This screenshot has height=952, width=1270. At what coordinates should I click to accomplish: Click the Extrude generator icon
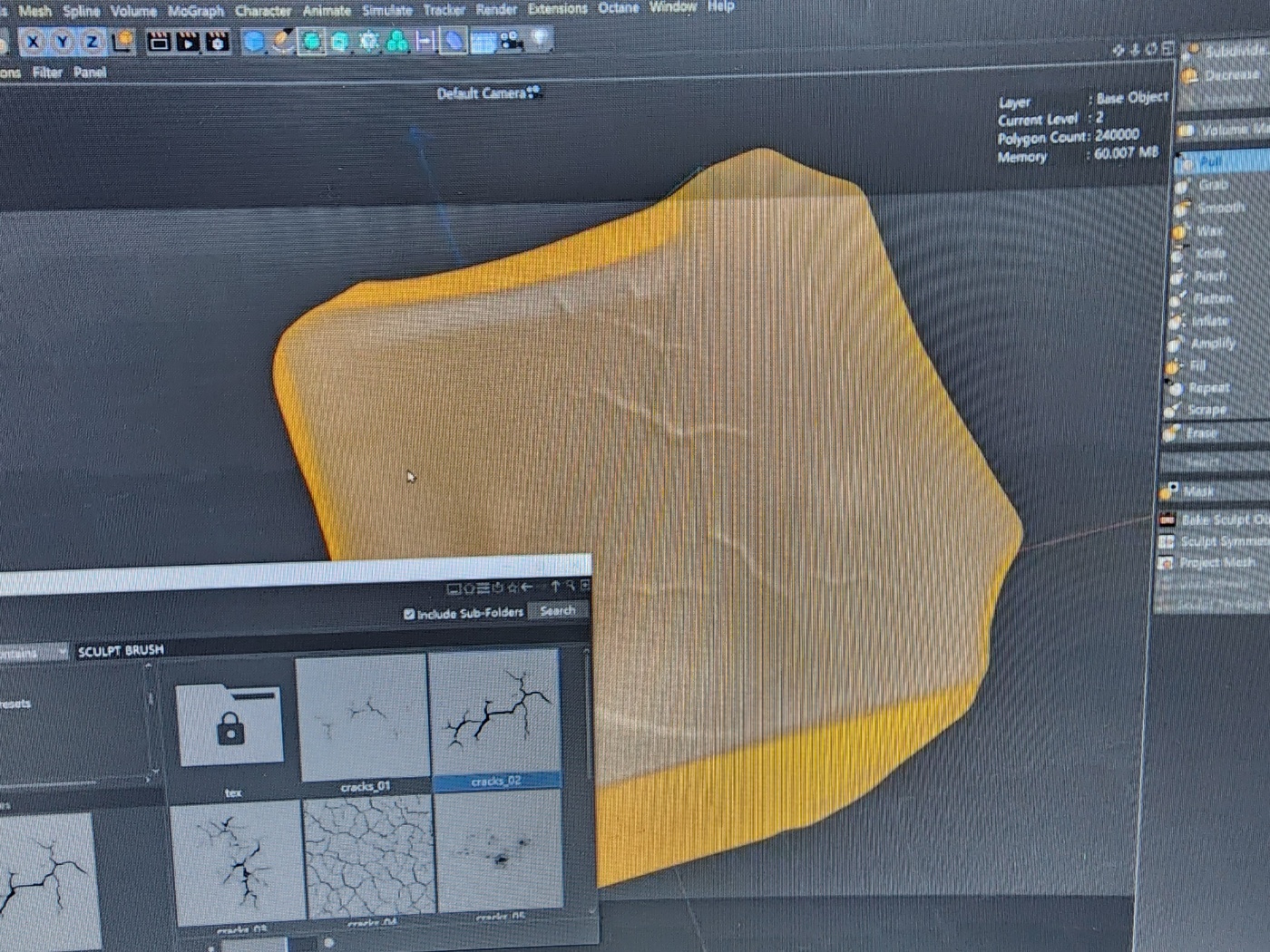coord(340,42)
